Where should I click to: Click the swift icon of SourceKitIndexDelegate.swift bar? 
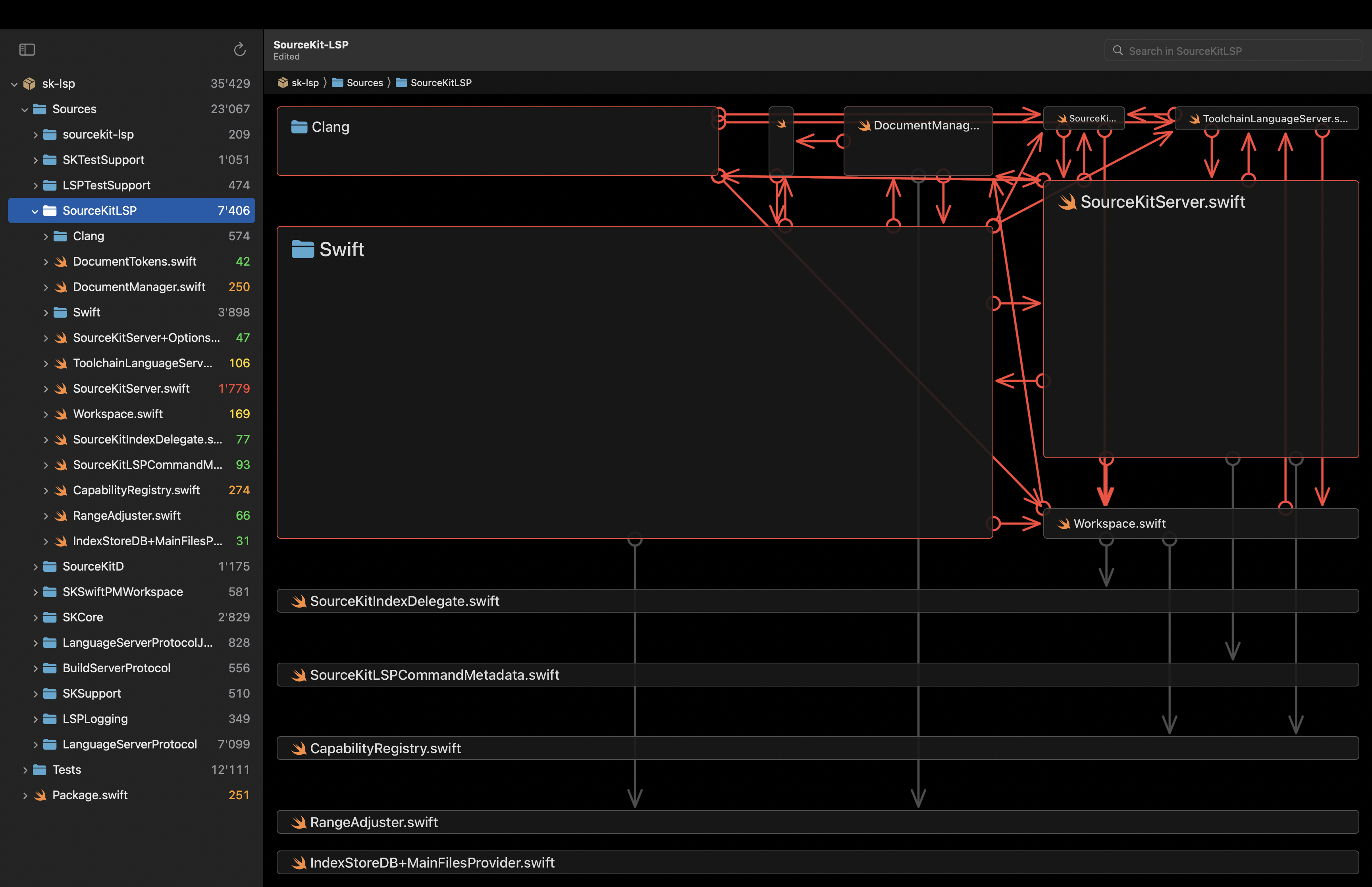(x=299, y=601)
